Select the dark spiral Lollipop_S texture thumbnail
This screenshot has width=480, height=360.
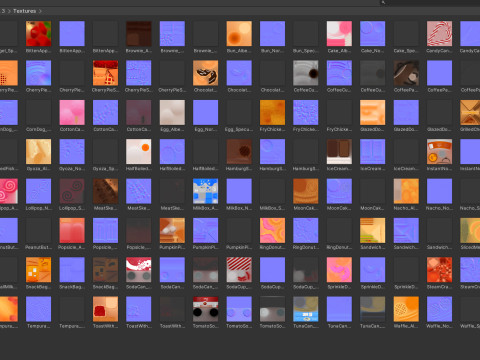[x=72, y=191]
